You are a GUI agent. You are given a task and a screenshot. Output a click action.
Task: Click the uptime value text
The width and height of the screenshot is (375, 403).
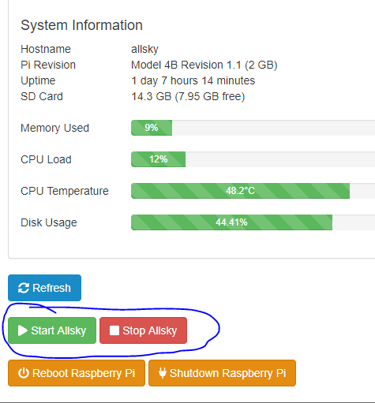coord(193,81)
